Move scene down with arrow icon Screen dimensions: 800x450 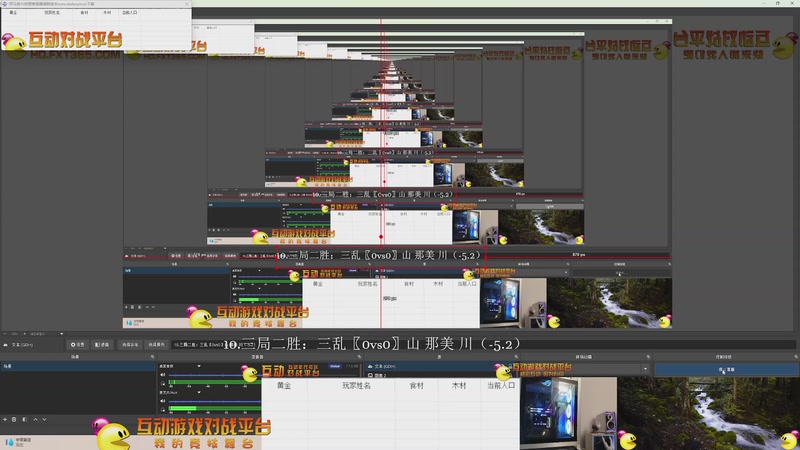(44, 419)
